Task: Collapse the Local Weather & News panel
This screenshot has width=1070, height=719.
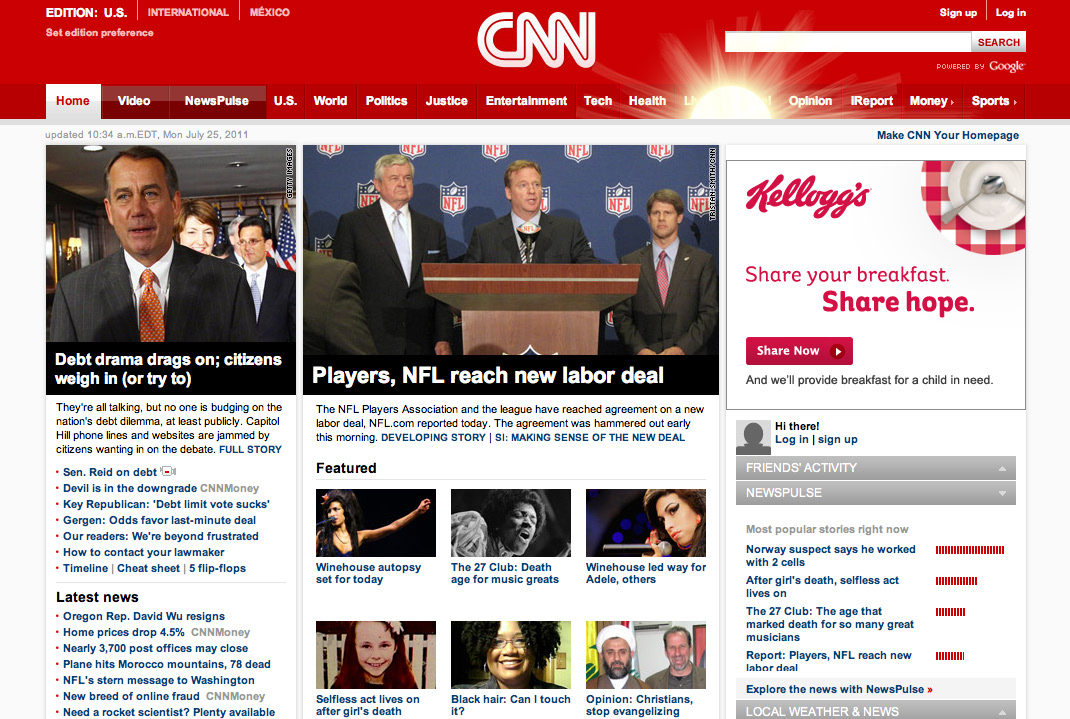Action: pyautogui.click(x=1002, y=712)
